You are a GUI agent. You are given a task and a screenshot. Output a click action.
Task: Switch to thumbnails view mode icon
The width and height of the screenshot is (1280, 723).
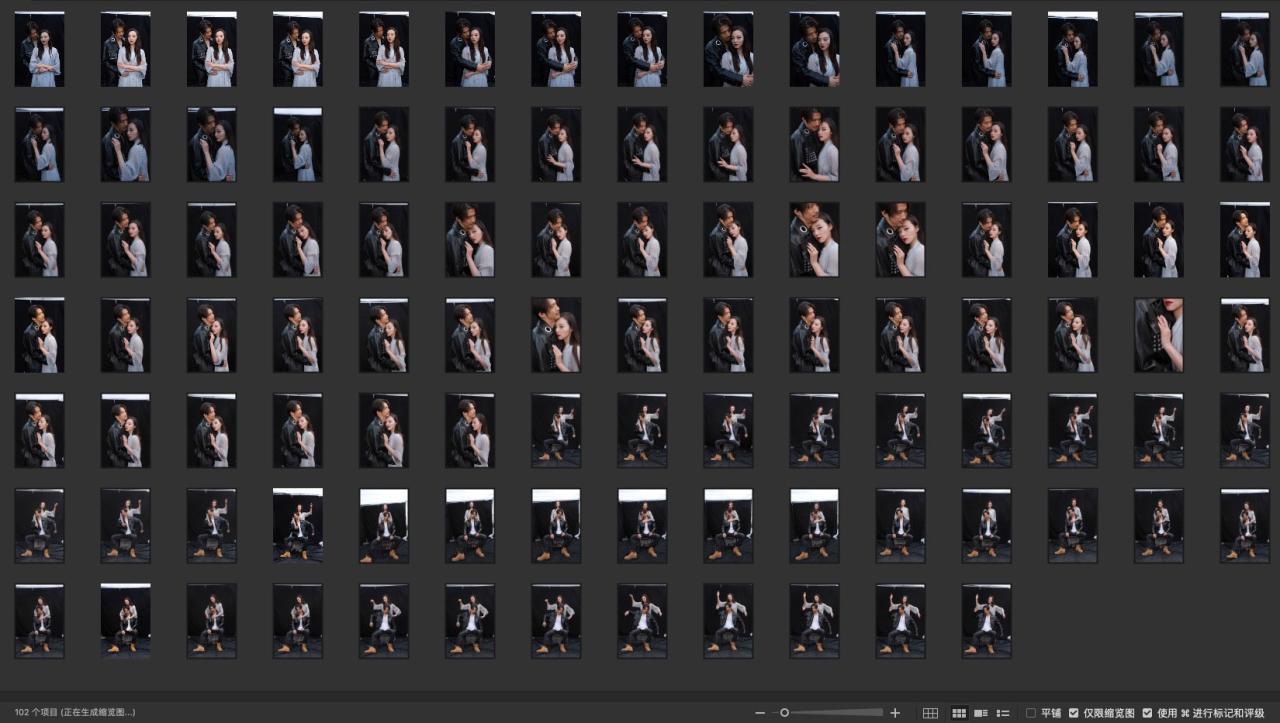click(x=959, y=713)
